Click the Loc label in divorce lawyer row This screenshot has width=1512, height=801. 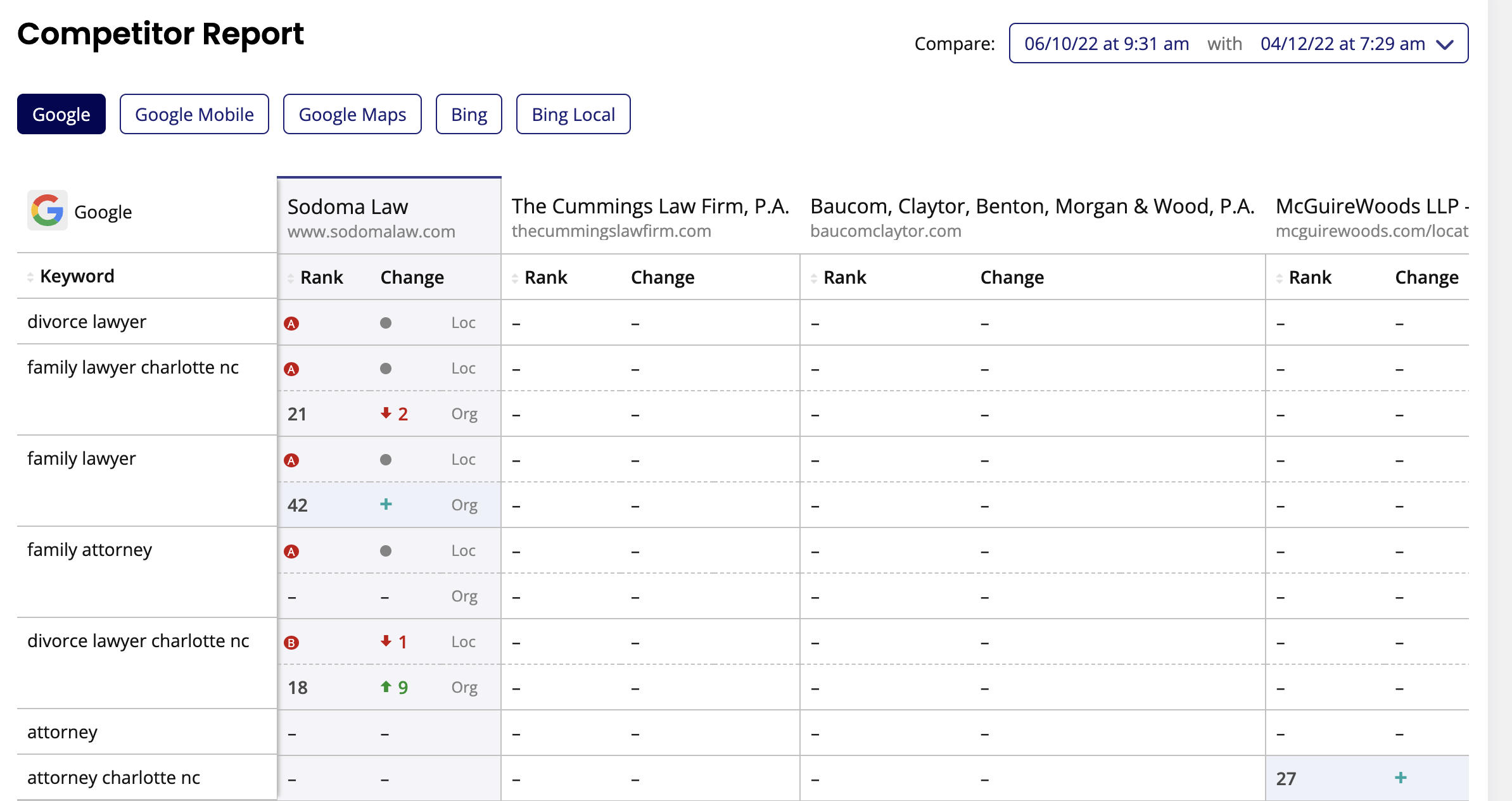(464, 323)
